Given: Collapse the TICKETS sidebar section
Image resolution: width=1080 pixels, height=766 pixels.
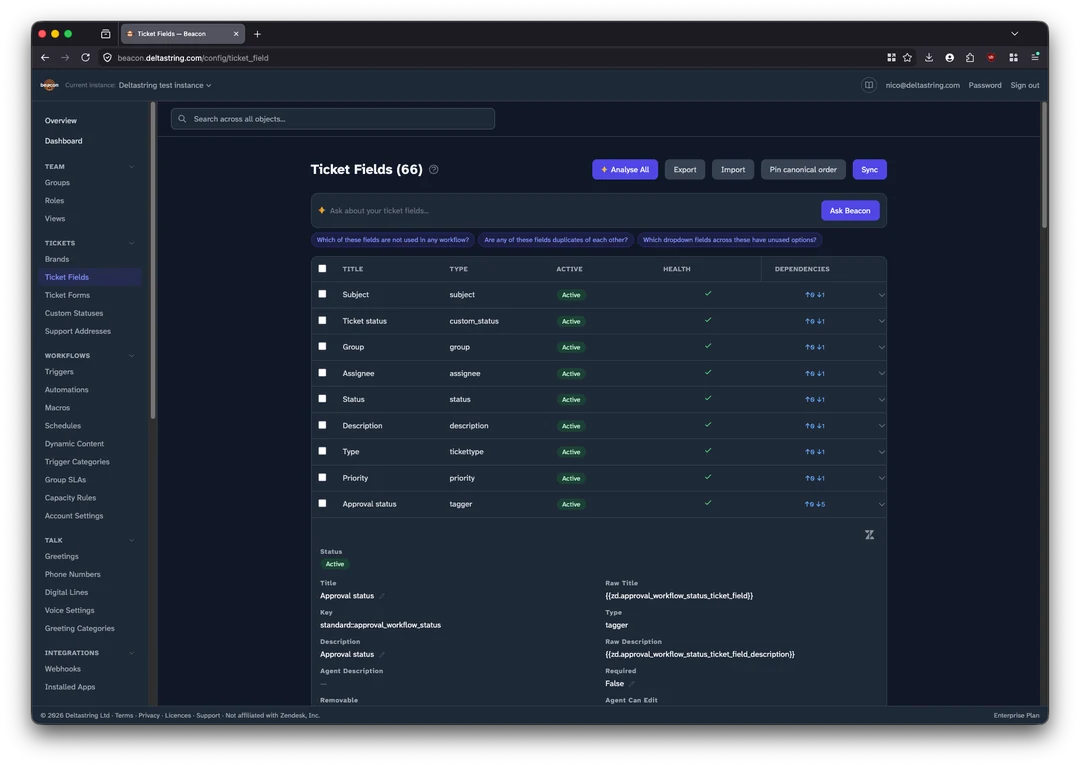Looking at the screenshot, I should coord(132,243).
